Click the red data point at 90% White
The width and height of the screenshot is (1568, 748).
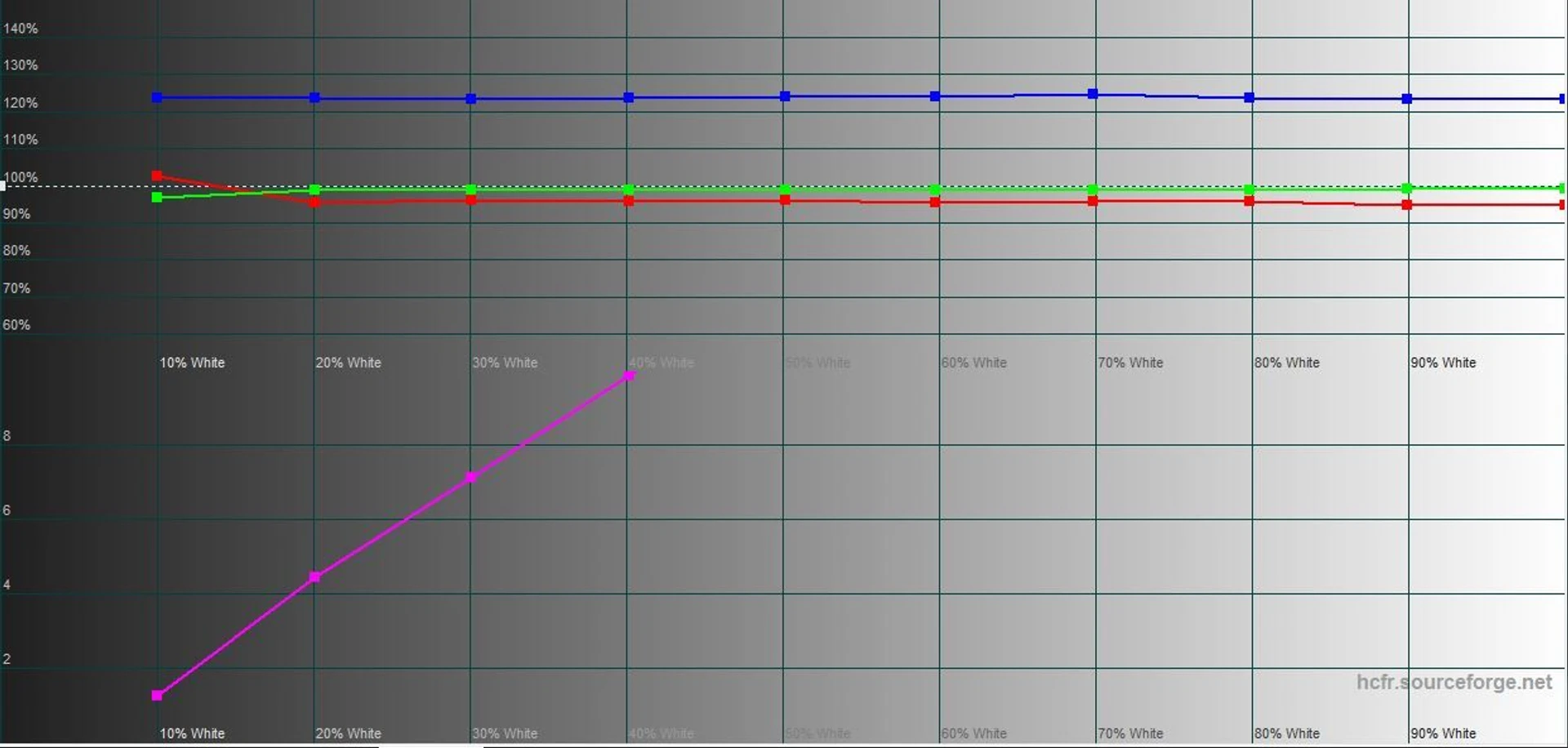pyautogui.click(x=1406, y=205)
